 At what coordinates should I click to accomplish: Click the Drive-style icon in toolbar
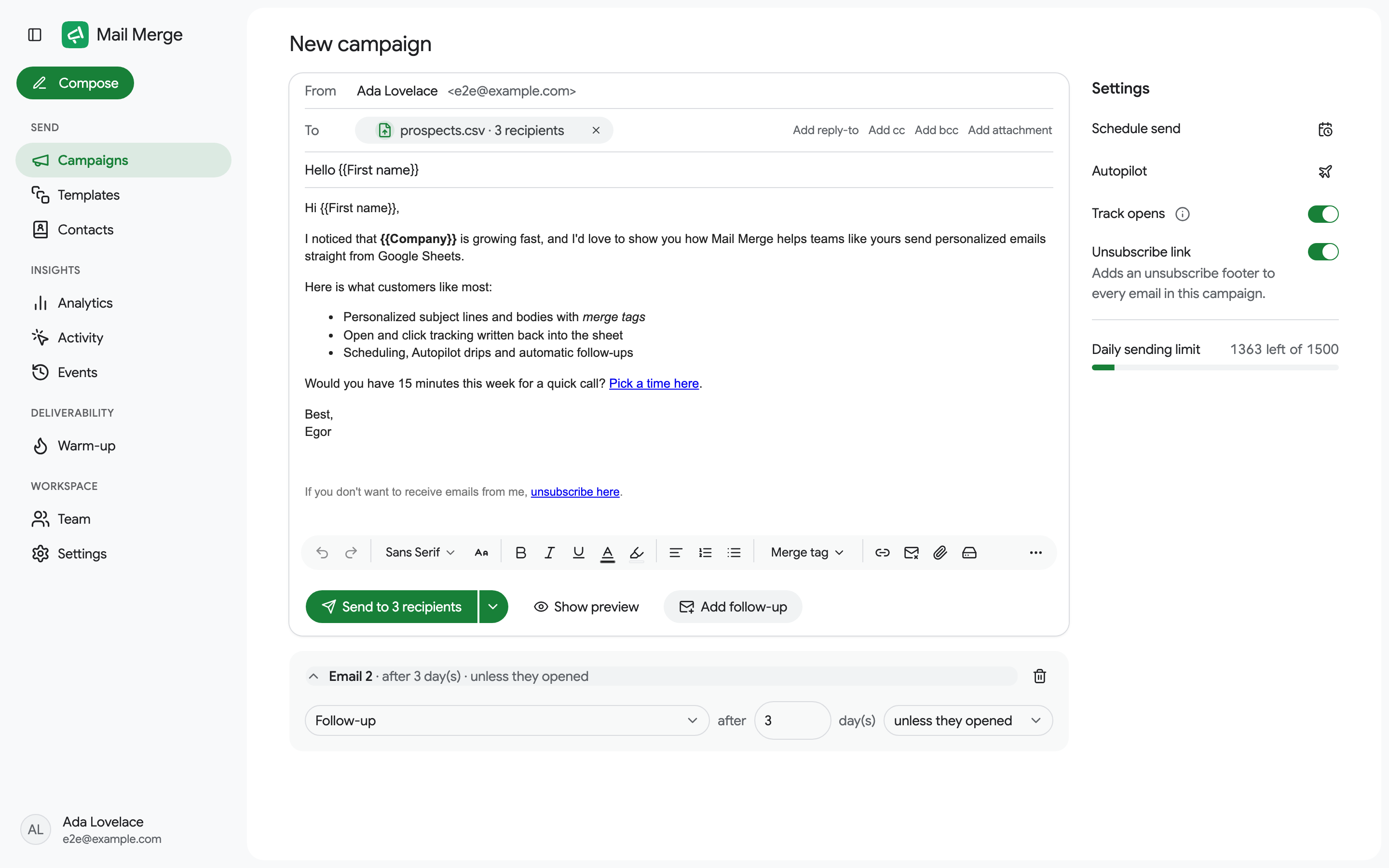[969, 552]
